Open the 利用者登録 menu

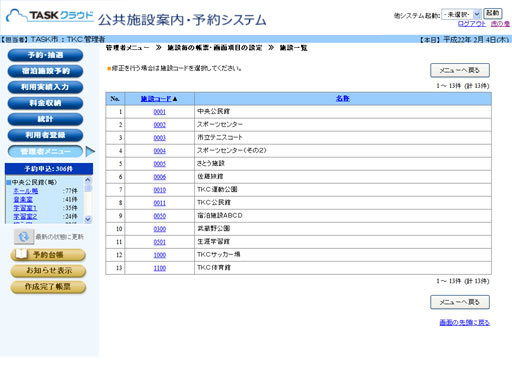click(x=45, y=135)
